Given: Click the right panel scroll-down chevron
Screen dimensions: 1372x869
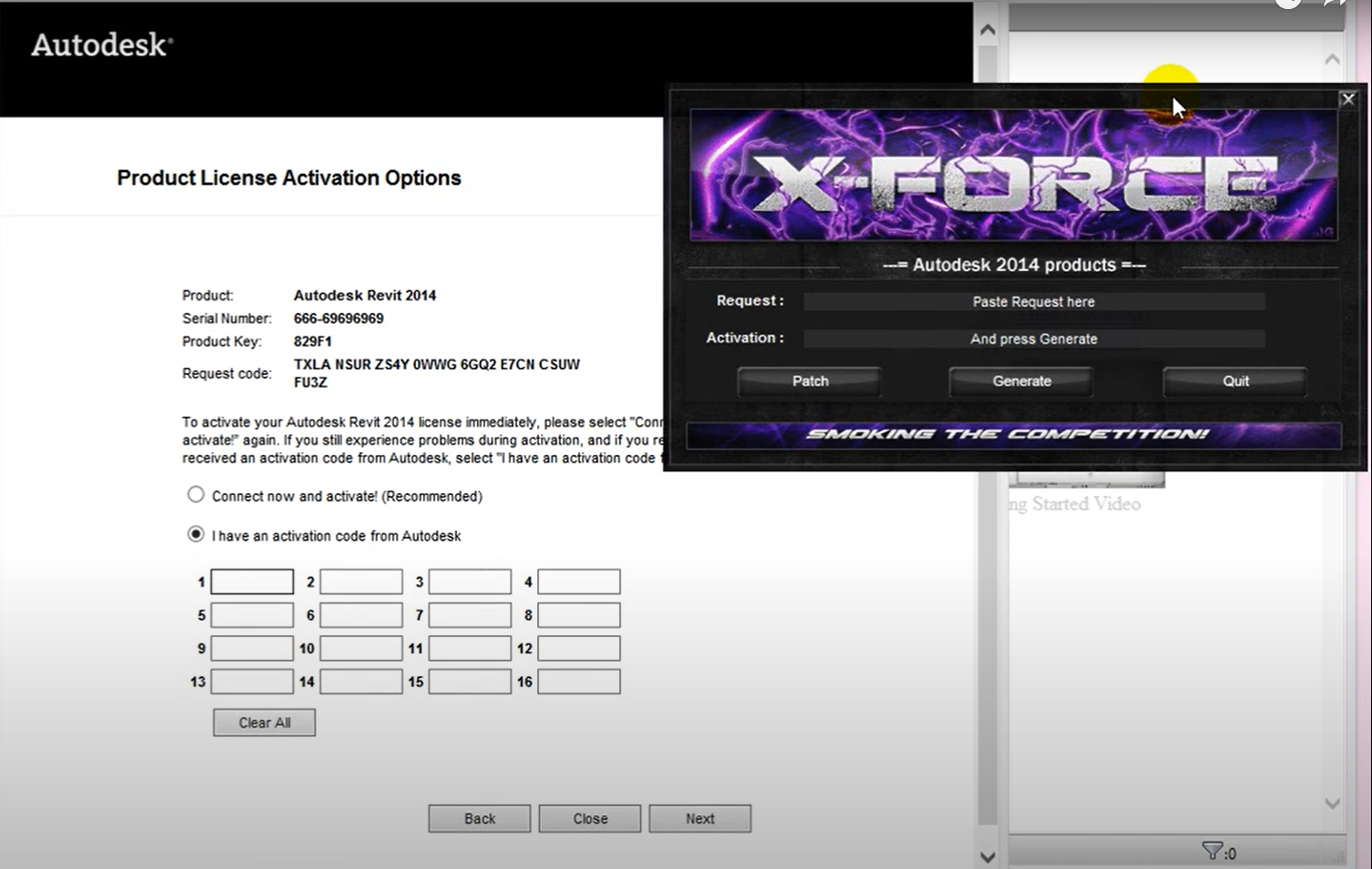Looking at the screenshot, I should [x=1332, y=803].
